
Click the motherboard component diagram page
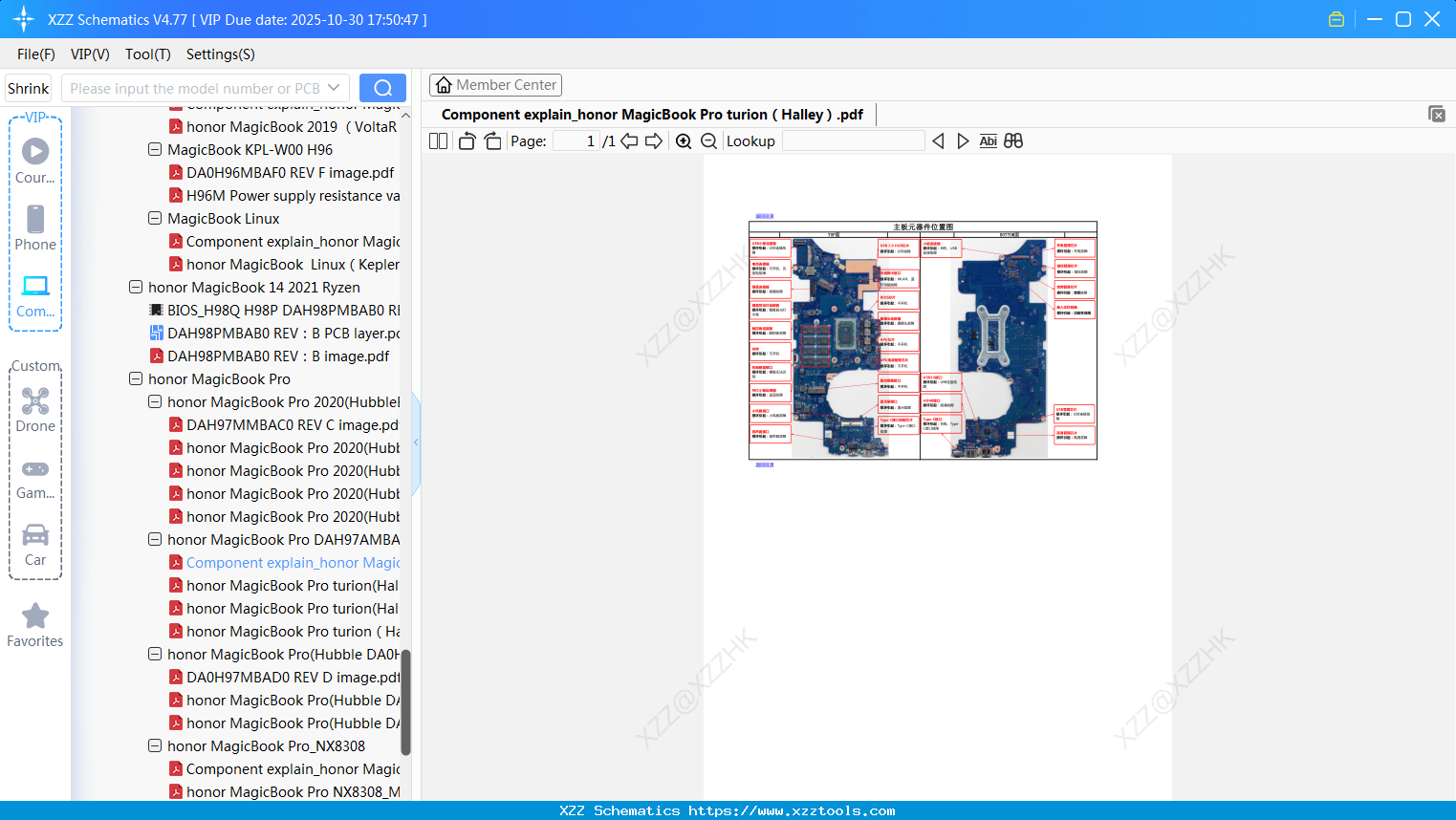tap(923, 340)
